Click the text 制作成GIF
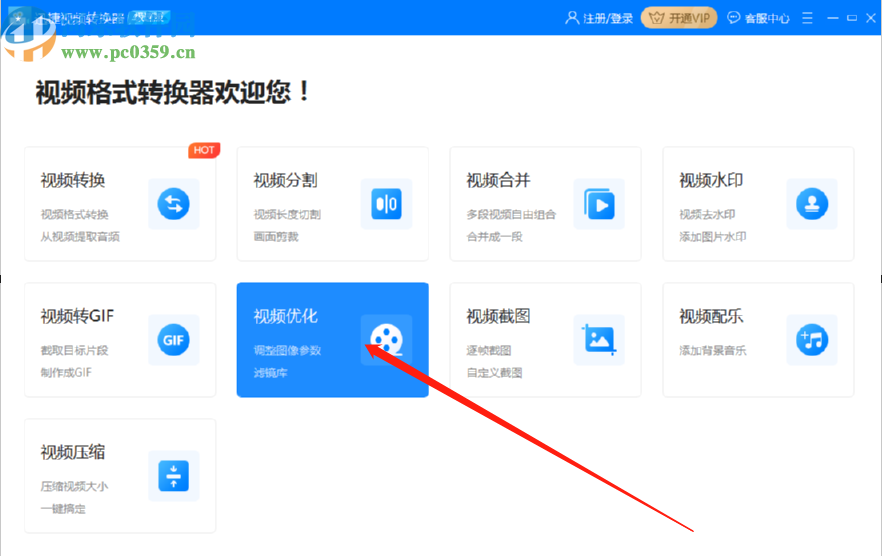 click(66, 373)
